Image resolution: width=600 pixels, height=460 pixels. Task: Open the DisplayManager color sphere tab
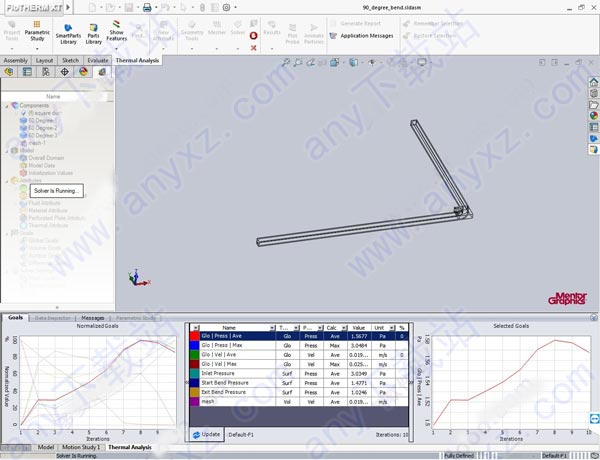click(83, 72)
